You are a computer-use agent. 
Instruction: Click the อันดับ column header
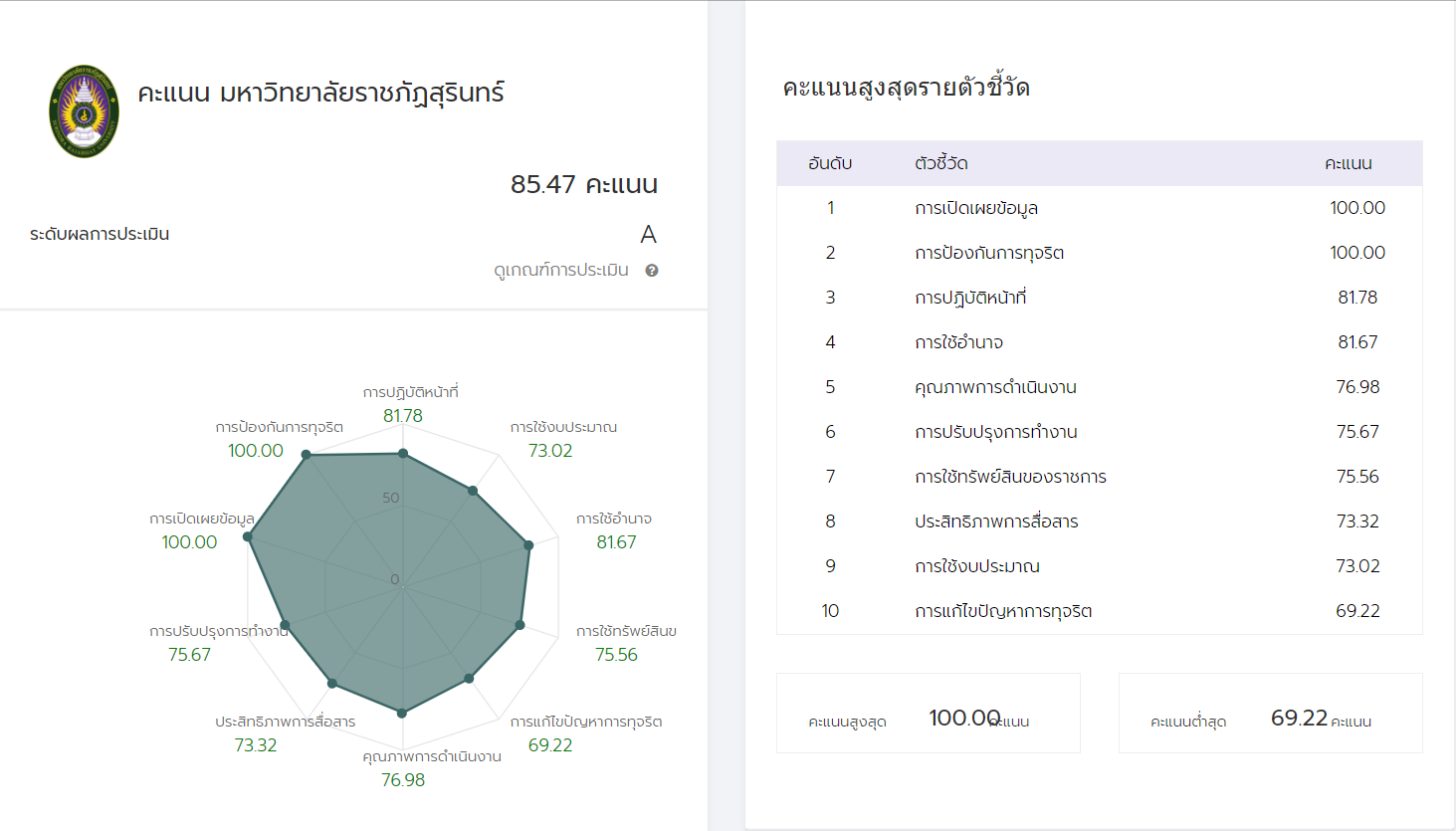[830, 163]
